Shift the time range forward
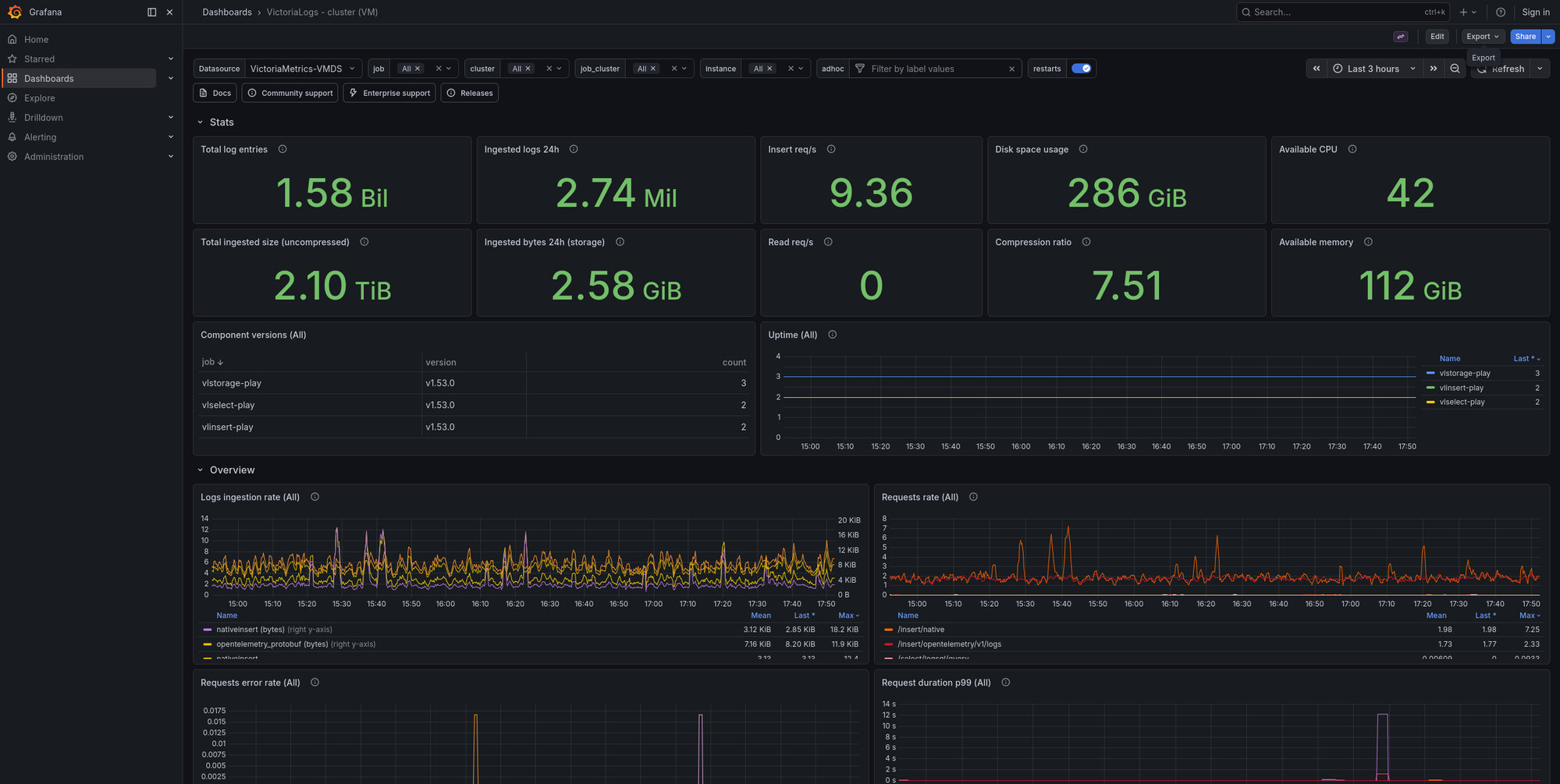The image size is (1560, 784). coord(1434,69)
